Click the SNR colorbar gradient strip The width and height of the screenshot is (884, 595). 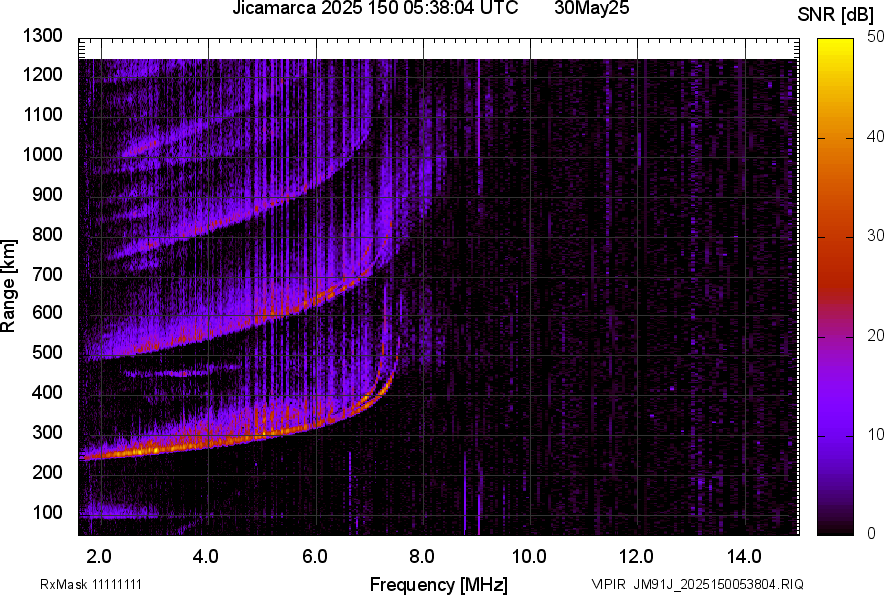(835, 287)
